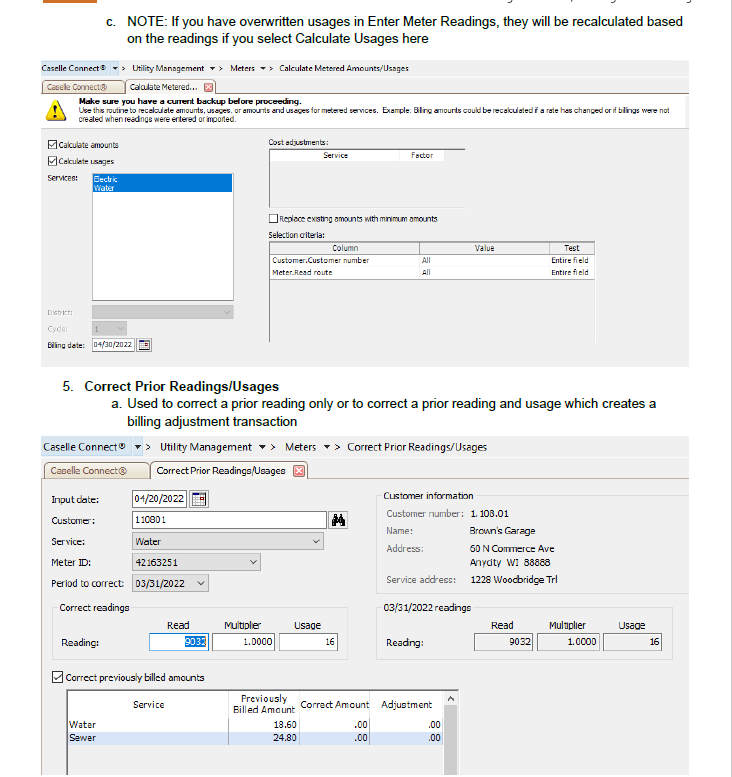This screenshot has width=732, height=777.
Task: Click upper Utility Management breadcrumb label
Action: tap(168, 68)
